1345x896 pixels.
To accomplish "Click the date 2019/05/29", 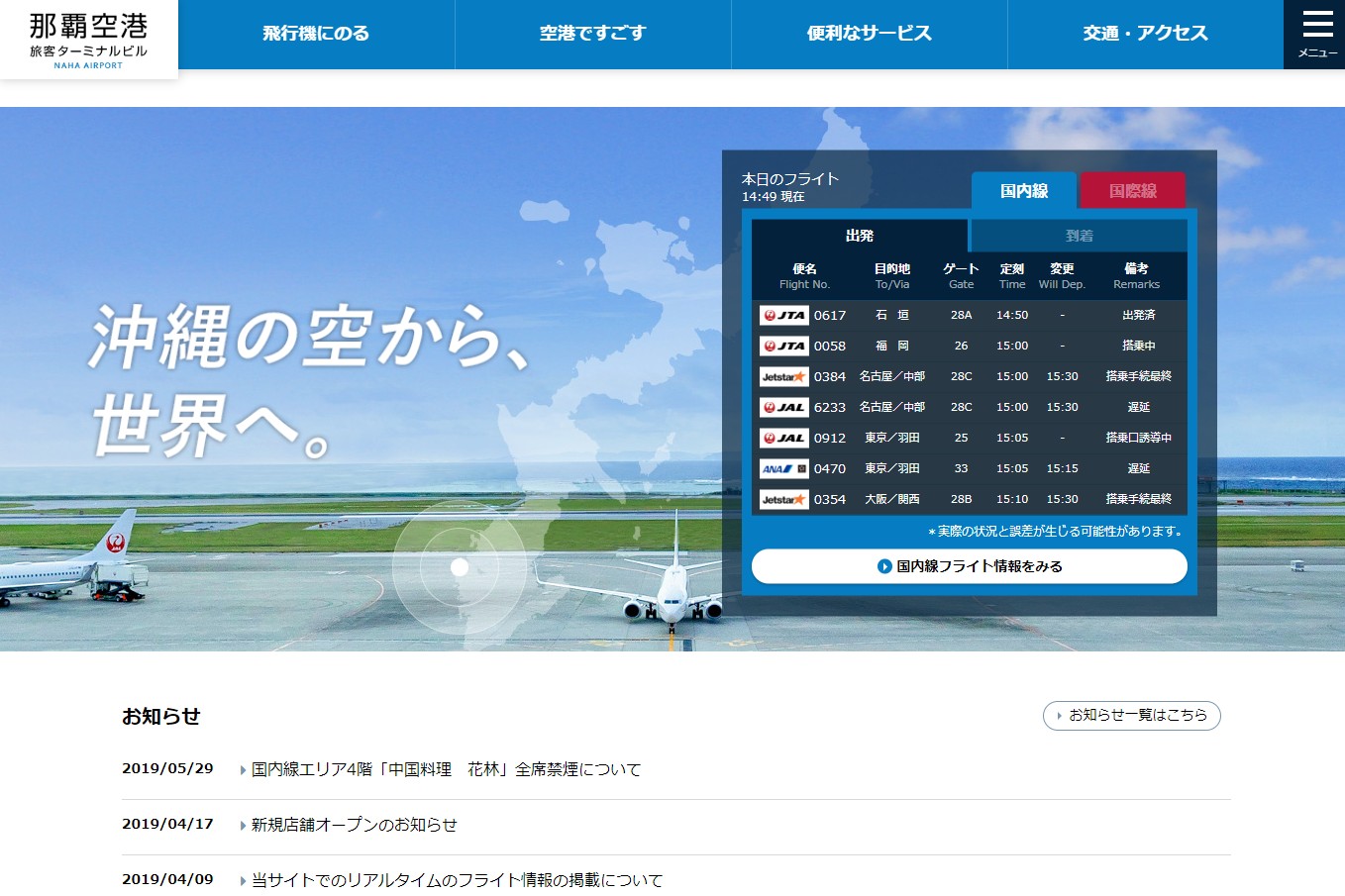I will [x=167, y=768].
